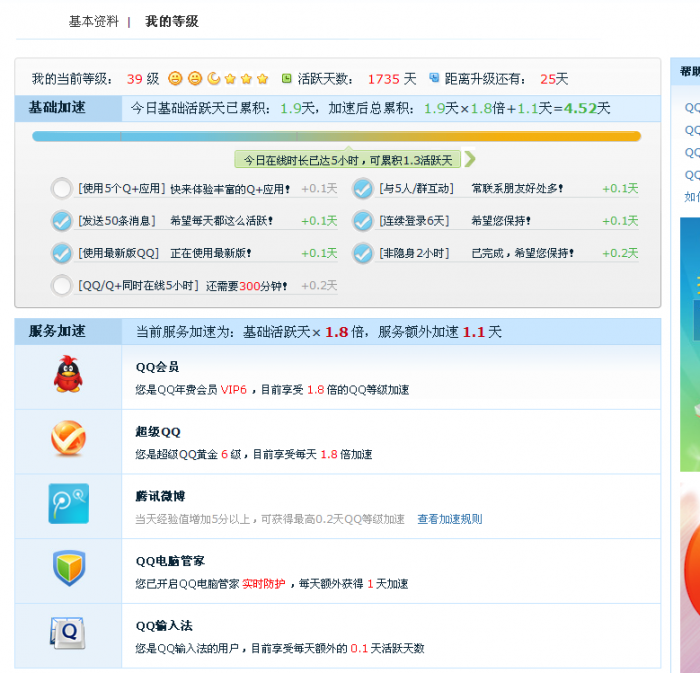700x673 pixels.
Task: Toggle the 使用最新版QQ task checkmark
Action: click(x=62, y=253)
